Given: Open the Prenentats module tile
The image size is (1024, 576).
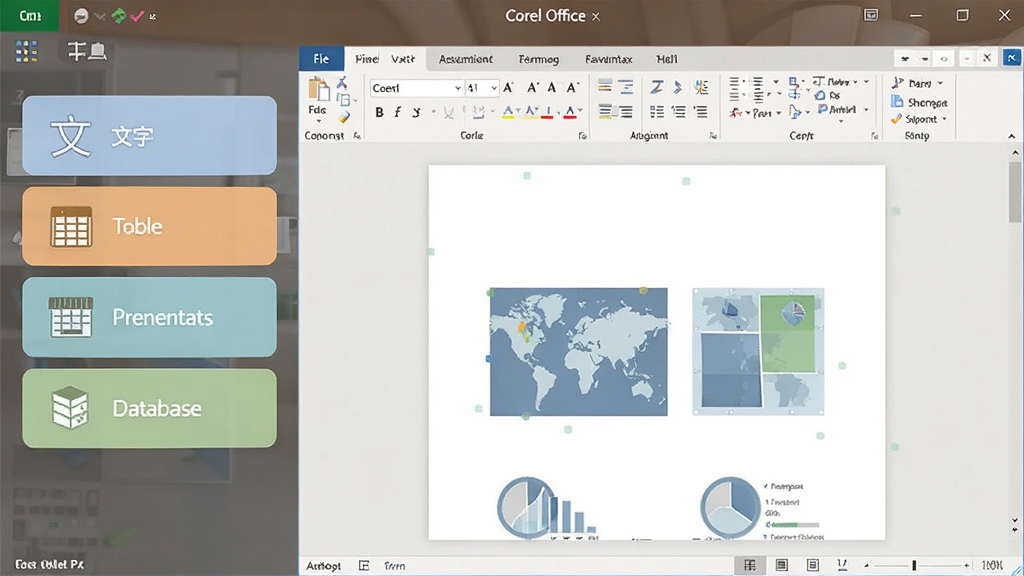Looking at the screenshot, I should pyautogui.click(x=150, y=317).
